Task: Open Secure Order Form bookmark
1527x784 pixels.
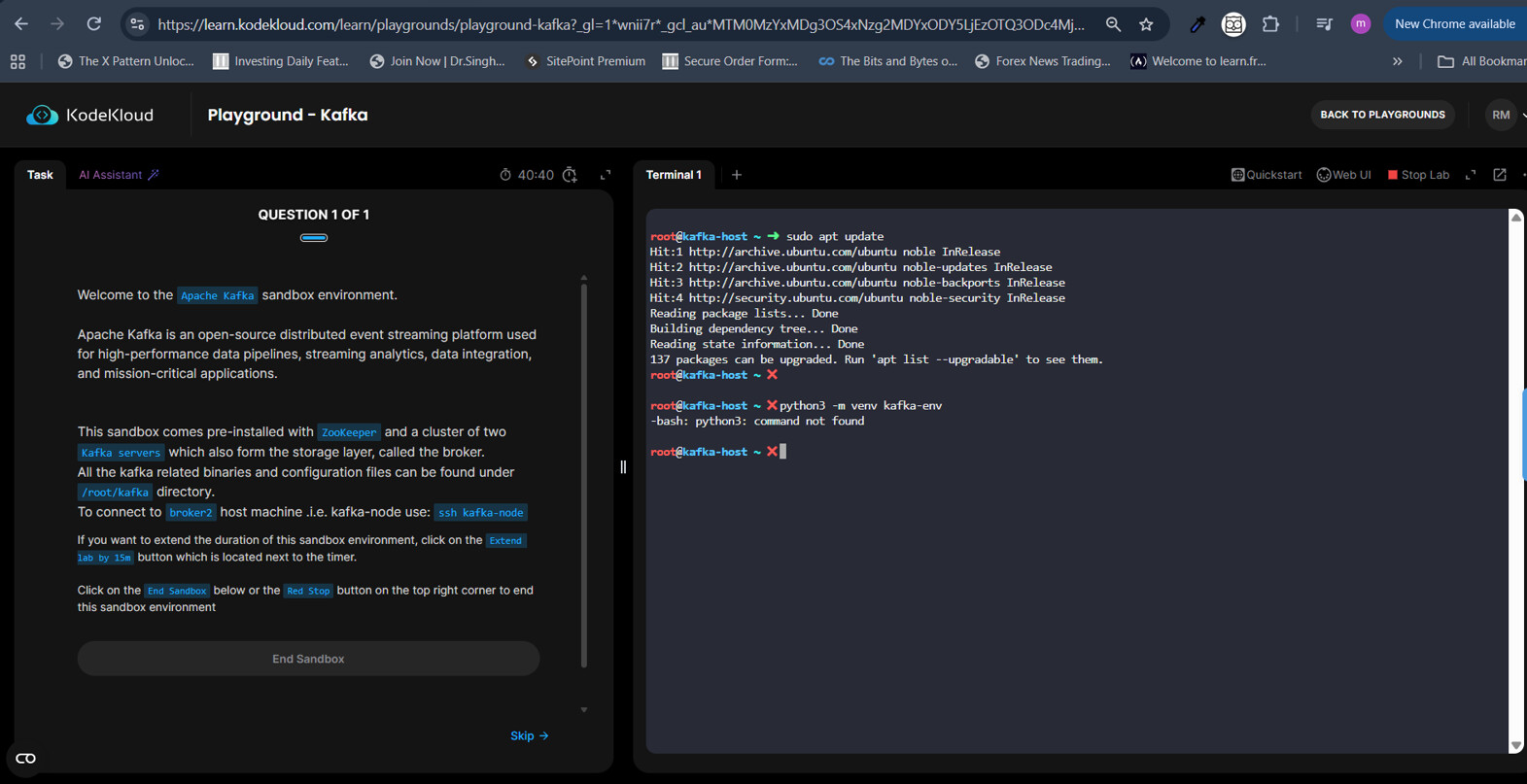Action: pyautogui.click(x=730, y=61)
